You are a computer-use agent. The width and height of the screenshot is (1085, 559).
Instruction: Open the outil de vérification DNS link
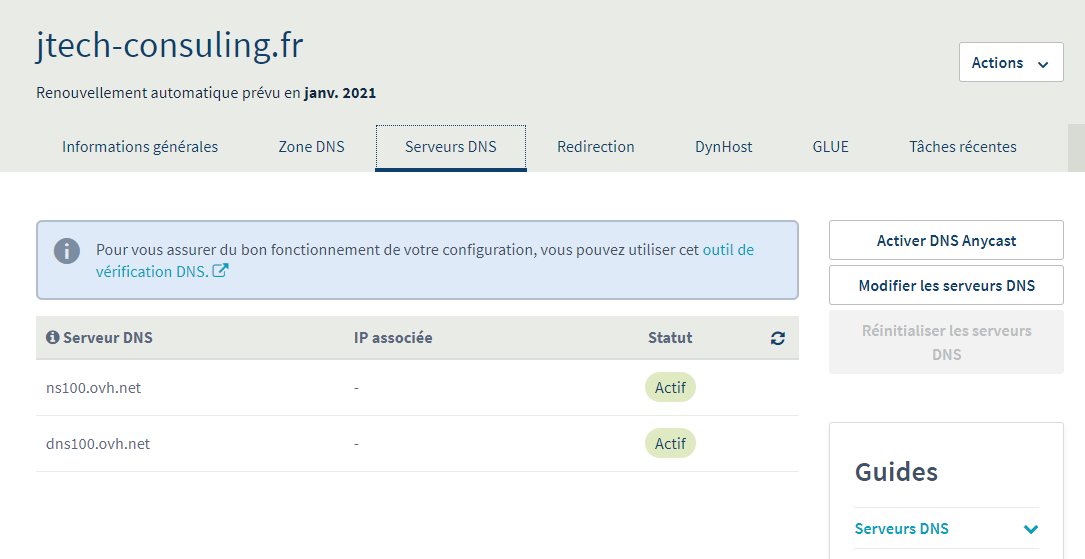[727, 250]
